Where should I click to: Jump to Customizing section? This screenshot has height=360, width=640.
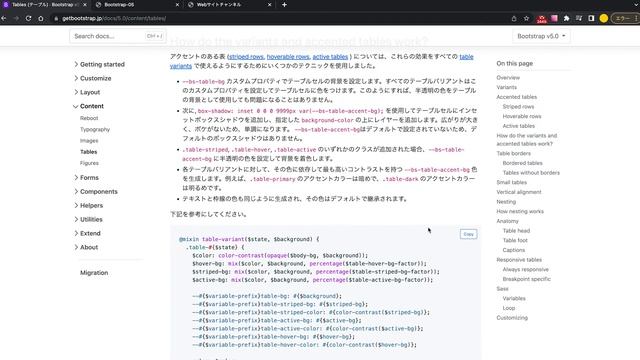click(512, 318)
